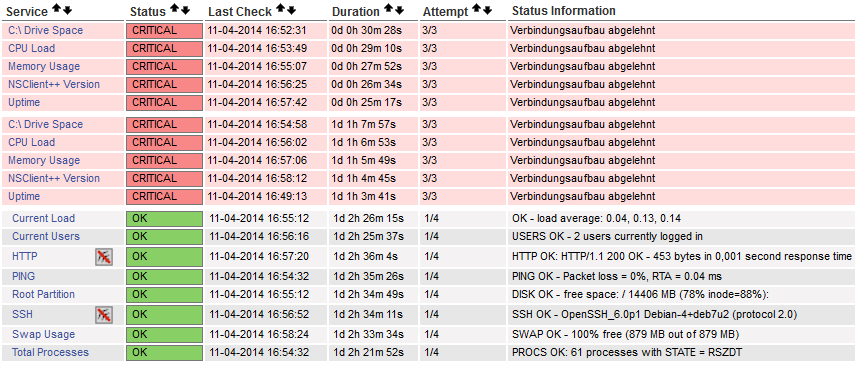The width and height of the screenshot is (855, 380).
Task: Open the Total Processes service link
Action: pos(50,352)
